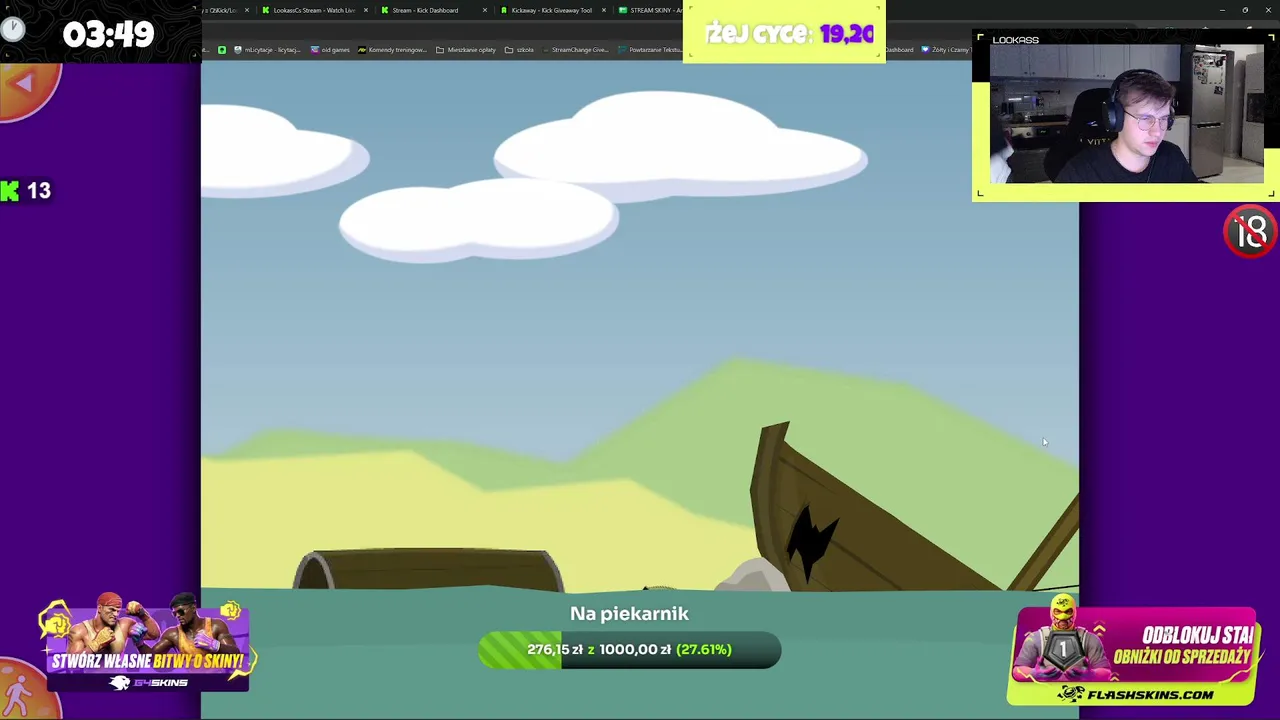
Task: Click the clock icon beside the timer
Action: pyautogui.click(x=13, y=28)
